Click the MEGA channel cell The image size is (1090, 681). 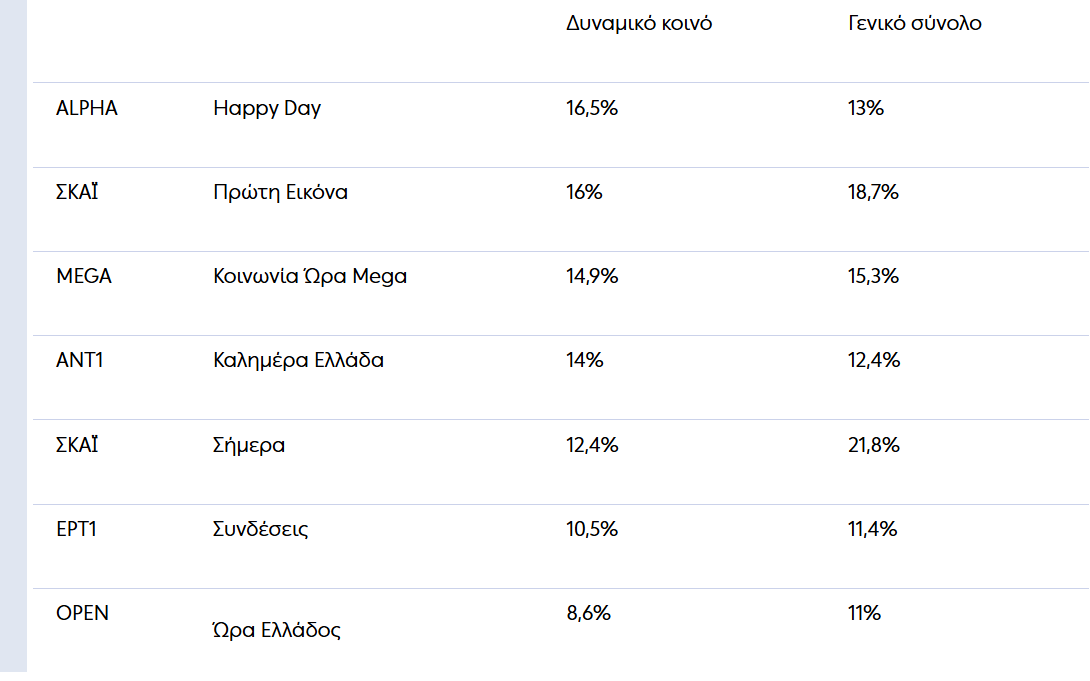(84, 276)
